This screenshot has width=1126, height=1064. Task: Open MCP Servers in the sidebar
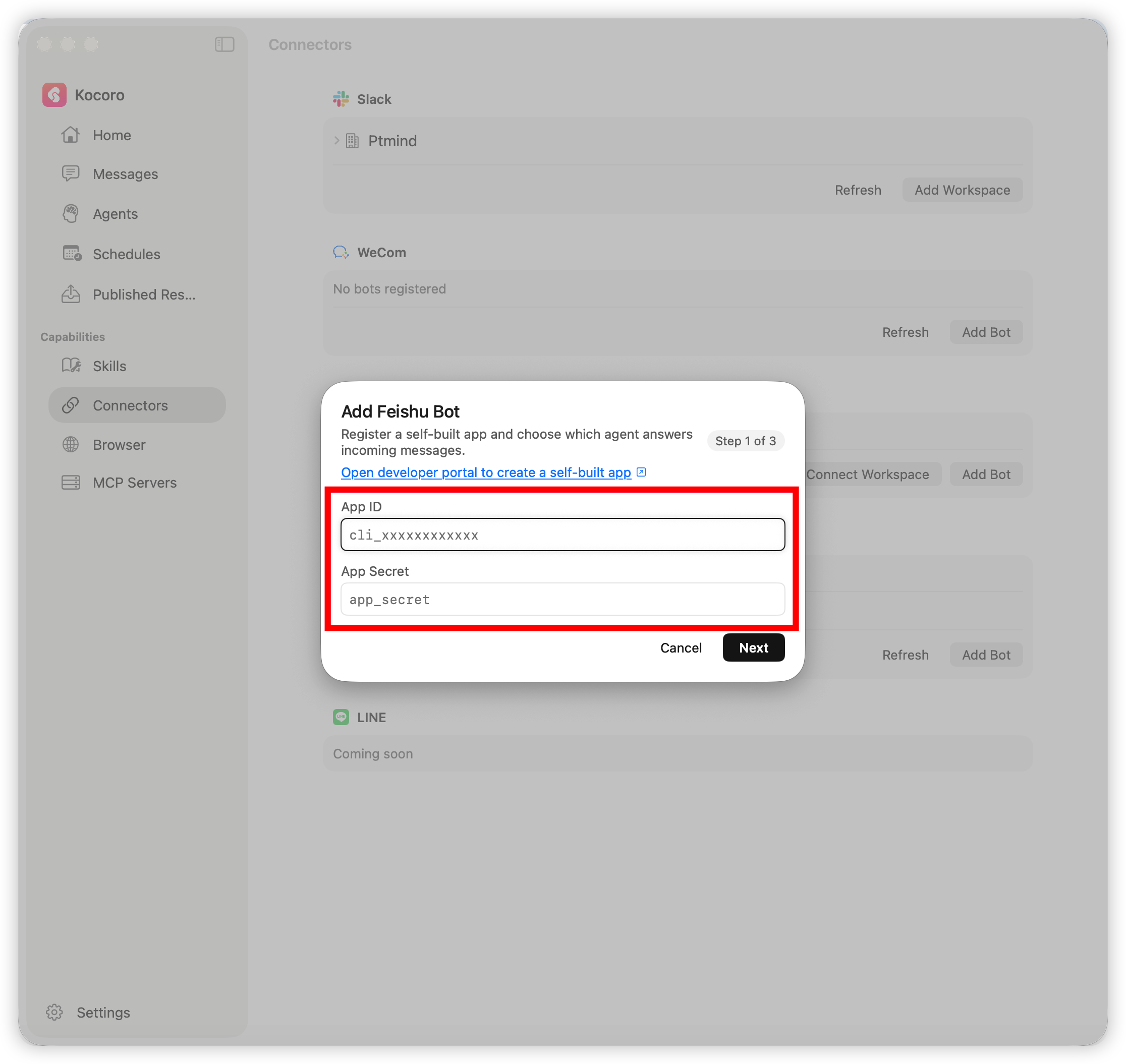pyautogui.click(x=137, y=483)
